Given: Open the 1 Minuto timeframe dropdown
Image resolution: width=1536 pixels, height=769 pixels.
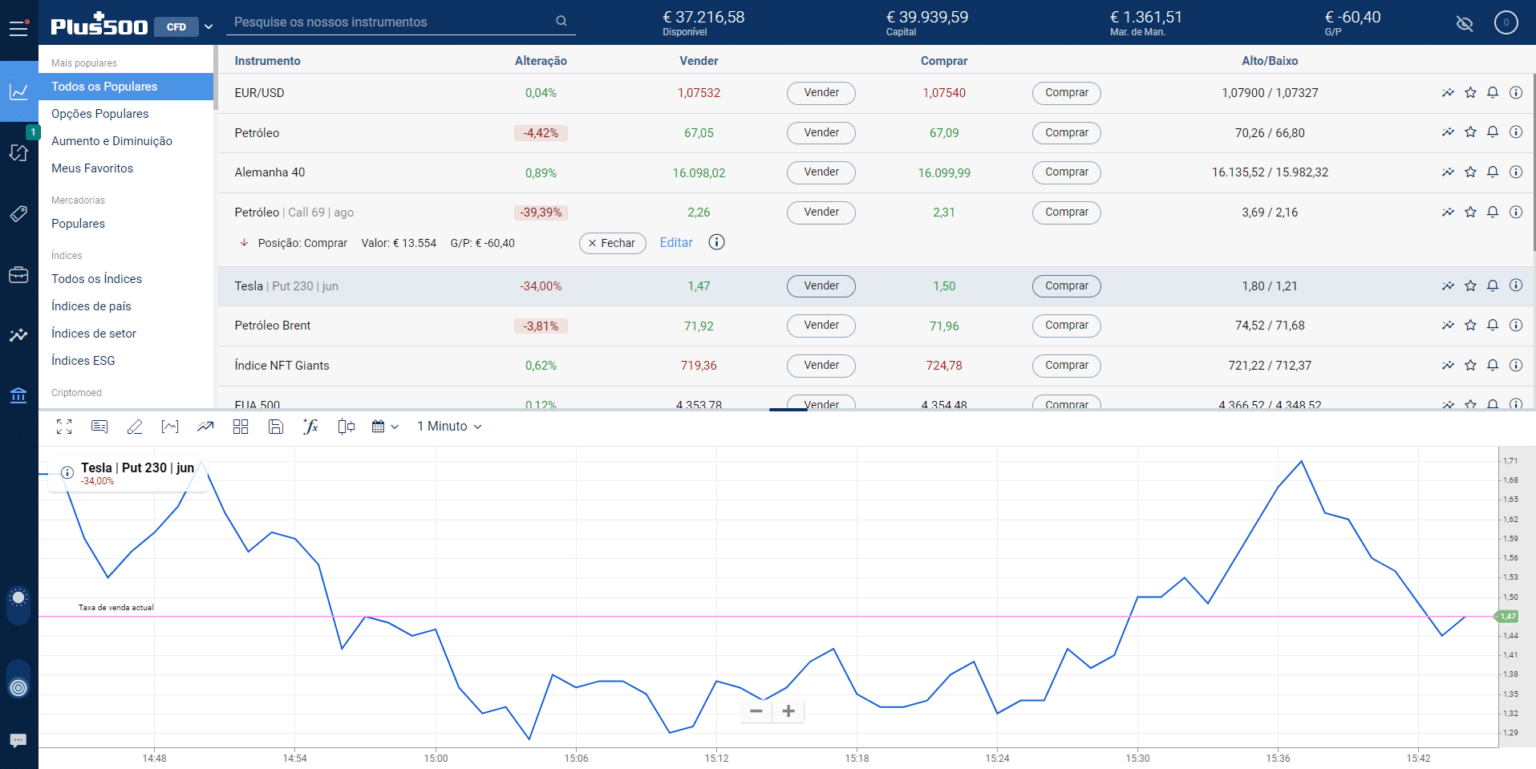Looking at the screenshot, I should pos(448,426).
